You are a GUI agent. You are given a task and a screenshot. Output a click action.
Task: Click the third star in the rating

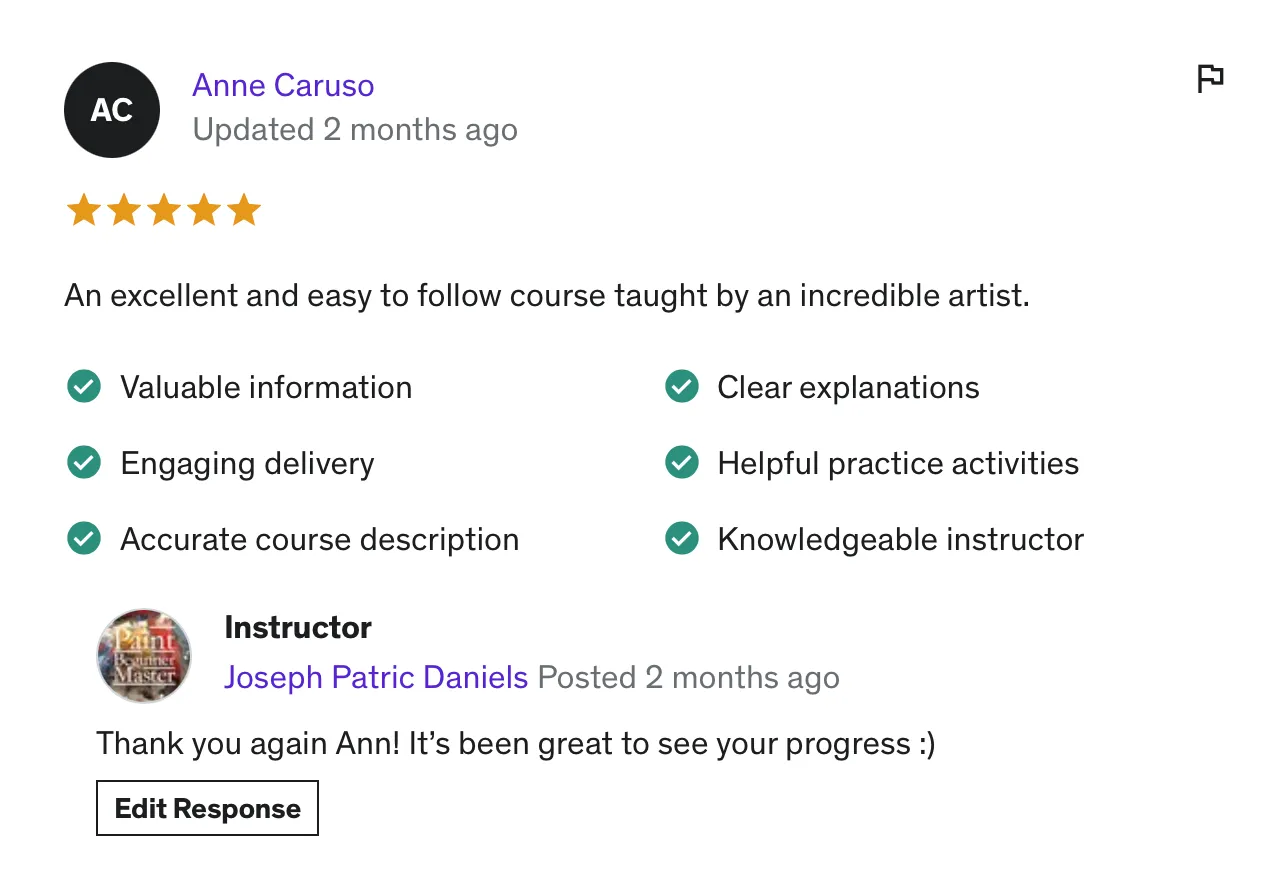(163, 210)
